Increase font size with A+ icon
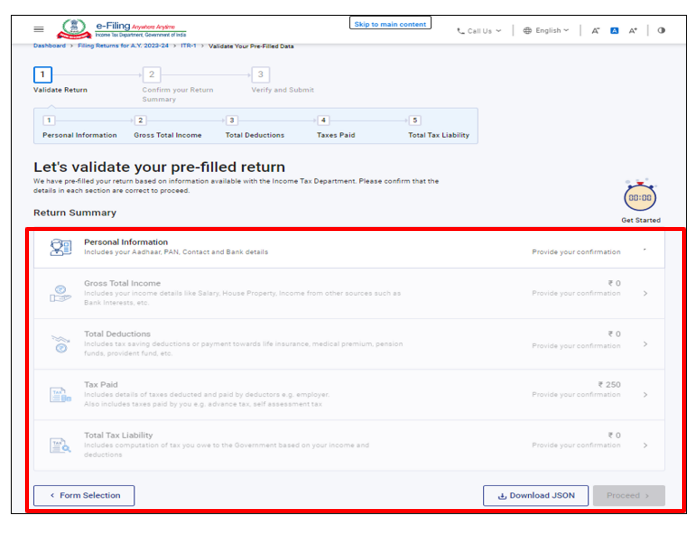Image resolution: width=700 pixels, height=534 pixels. 633,31
